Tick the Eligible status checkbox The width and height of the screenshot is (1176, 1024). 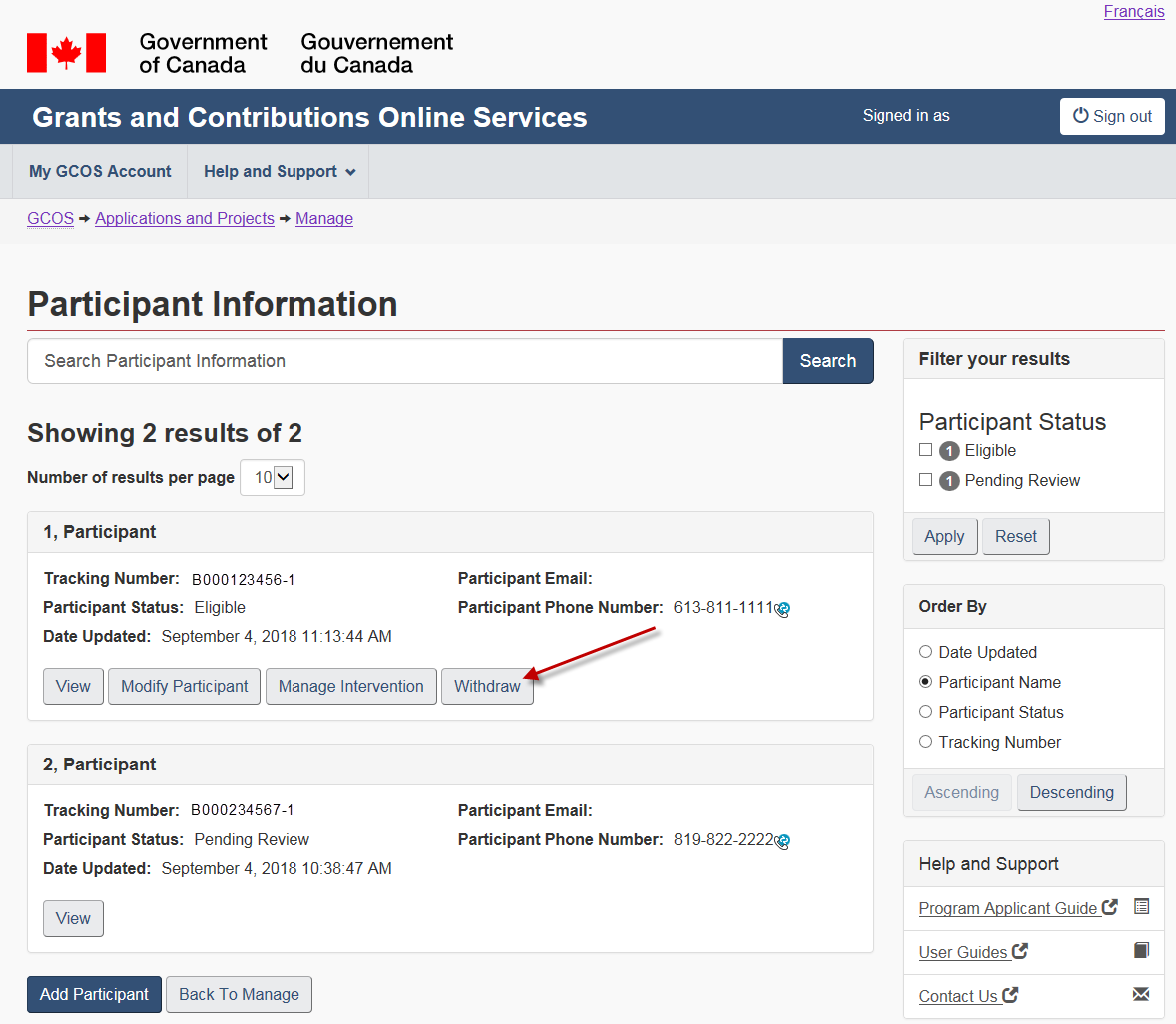click(926, 450)
